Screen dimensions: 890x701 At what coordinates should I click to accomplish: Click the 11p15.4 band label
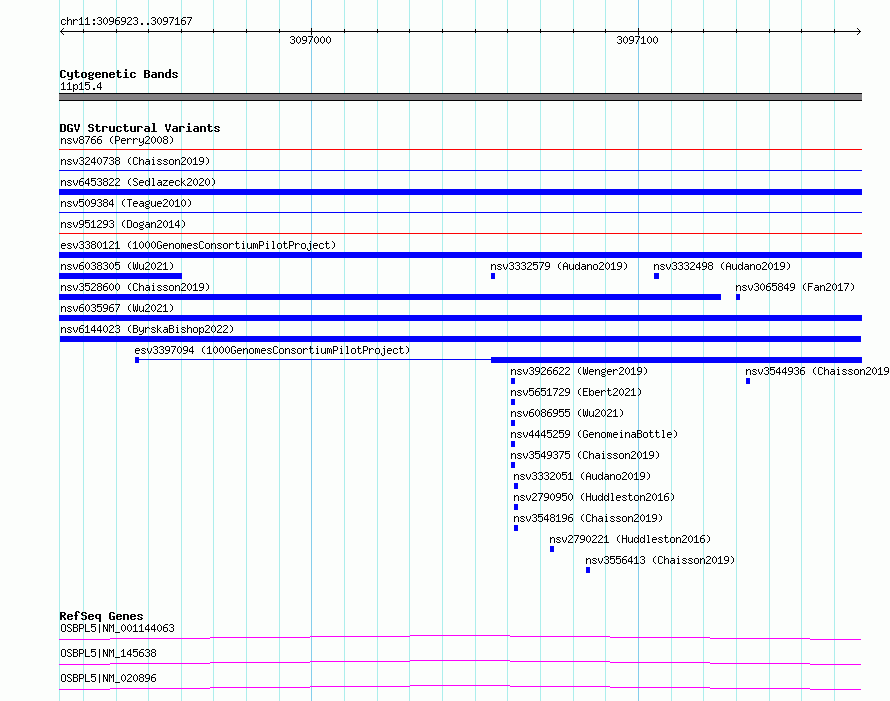[x=81, y=86]
